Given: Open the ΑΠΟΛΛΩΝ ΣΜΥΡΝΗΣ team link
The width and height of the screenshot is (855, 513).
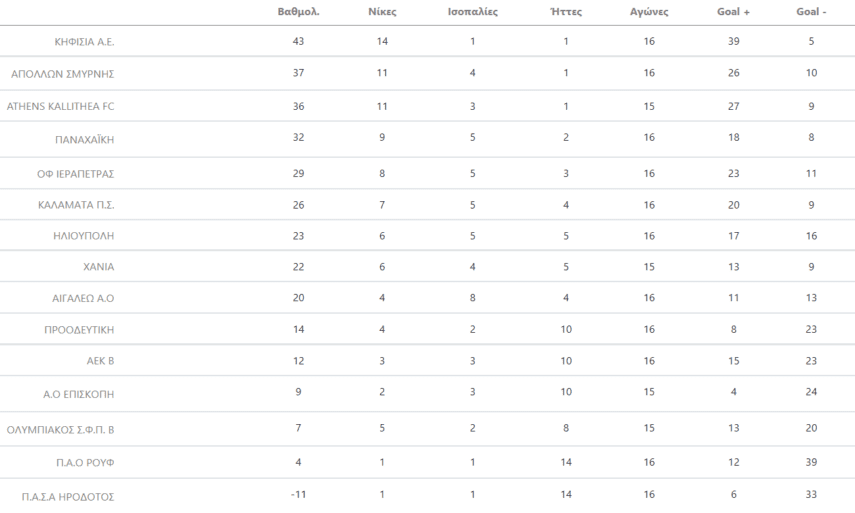Looking at the screenshot, I should point(62,74).
